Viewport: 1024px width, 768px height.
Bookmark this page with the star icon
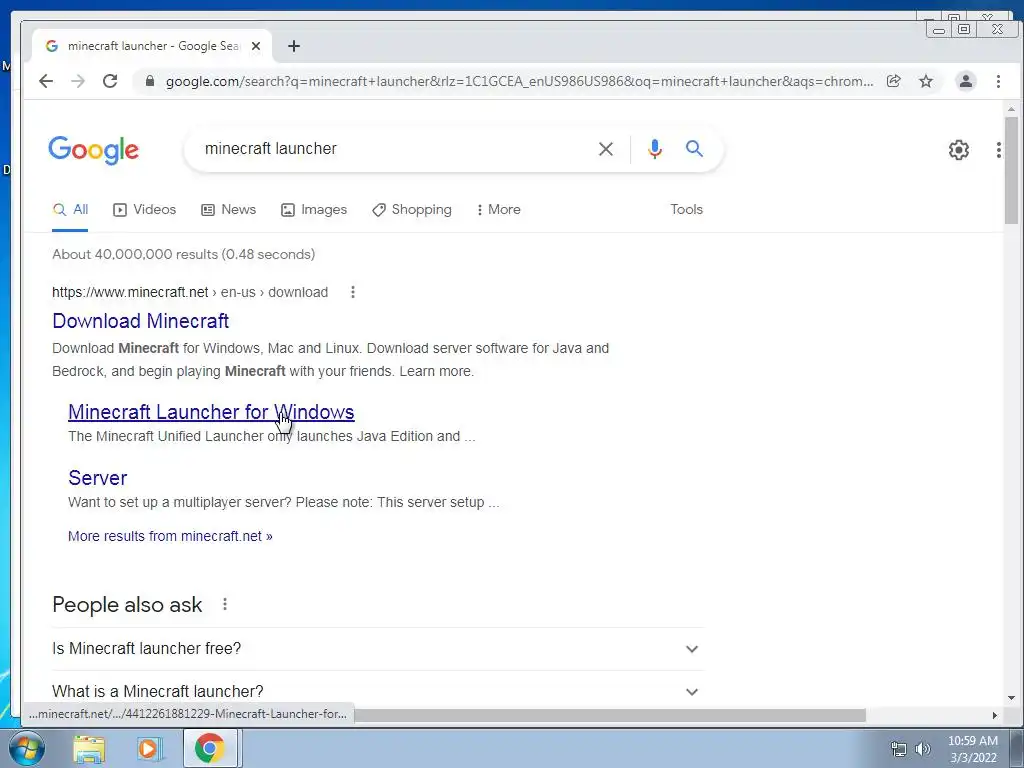pyautogui.click(x=926, y=81)
